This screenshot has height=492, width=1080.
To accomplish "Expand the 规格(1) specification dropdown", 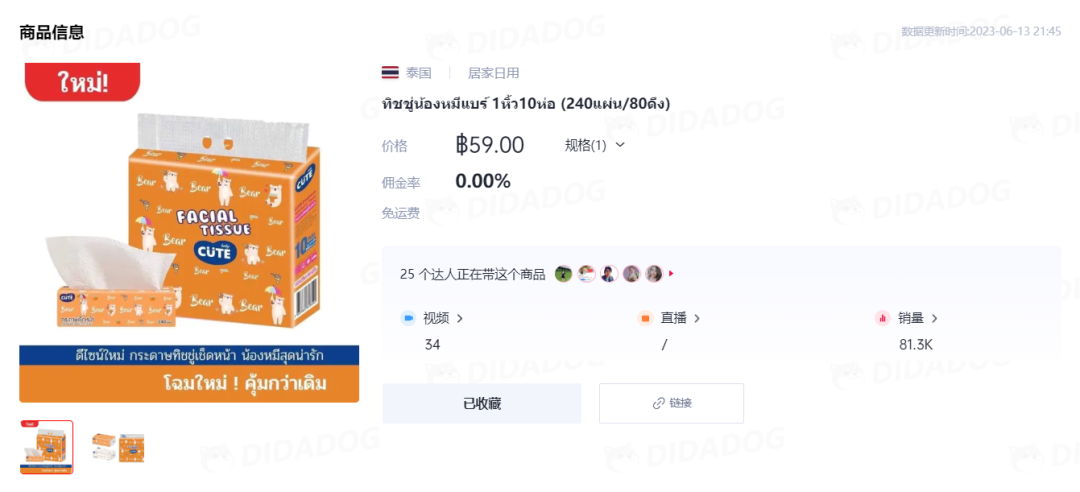I will click(x=594, y=145).
